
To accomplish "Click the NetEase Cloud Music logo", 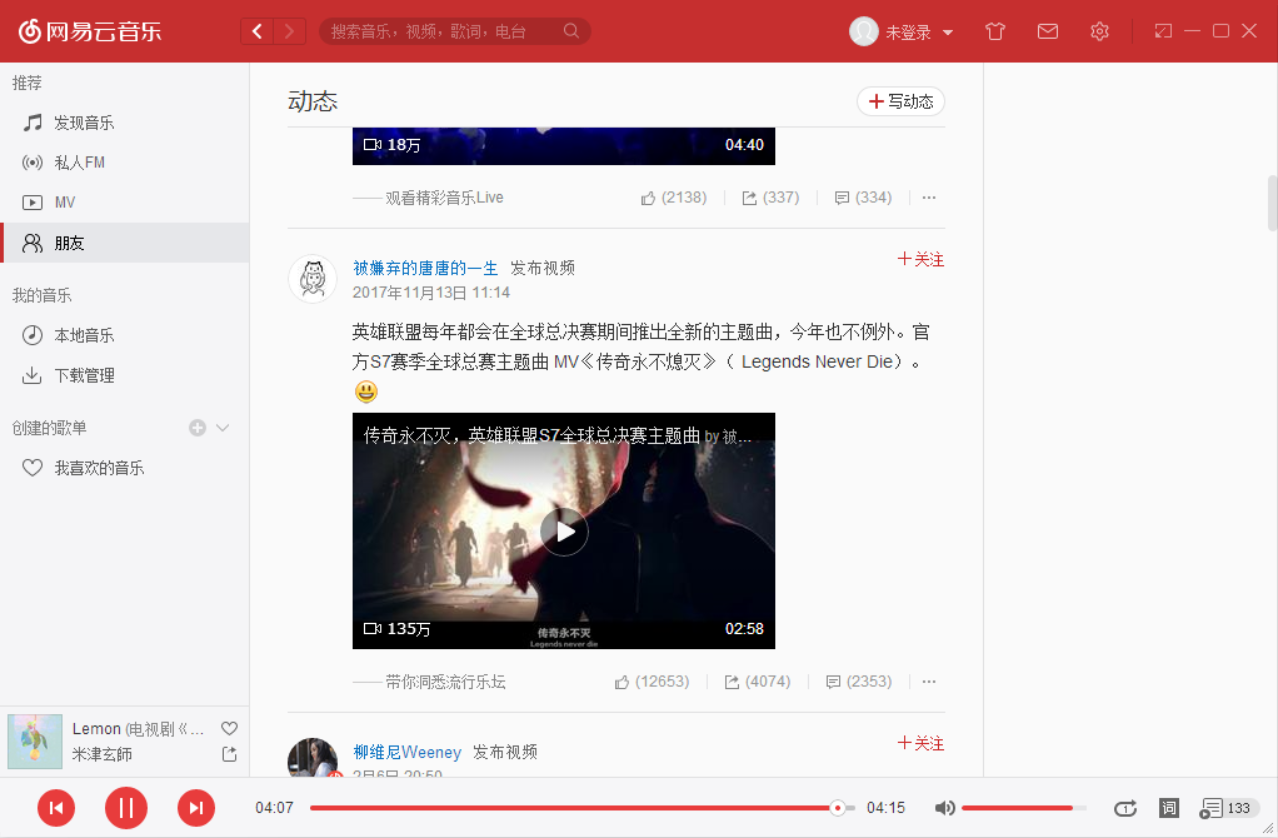I will [x=90, y=31].
